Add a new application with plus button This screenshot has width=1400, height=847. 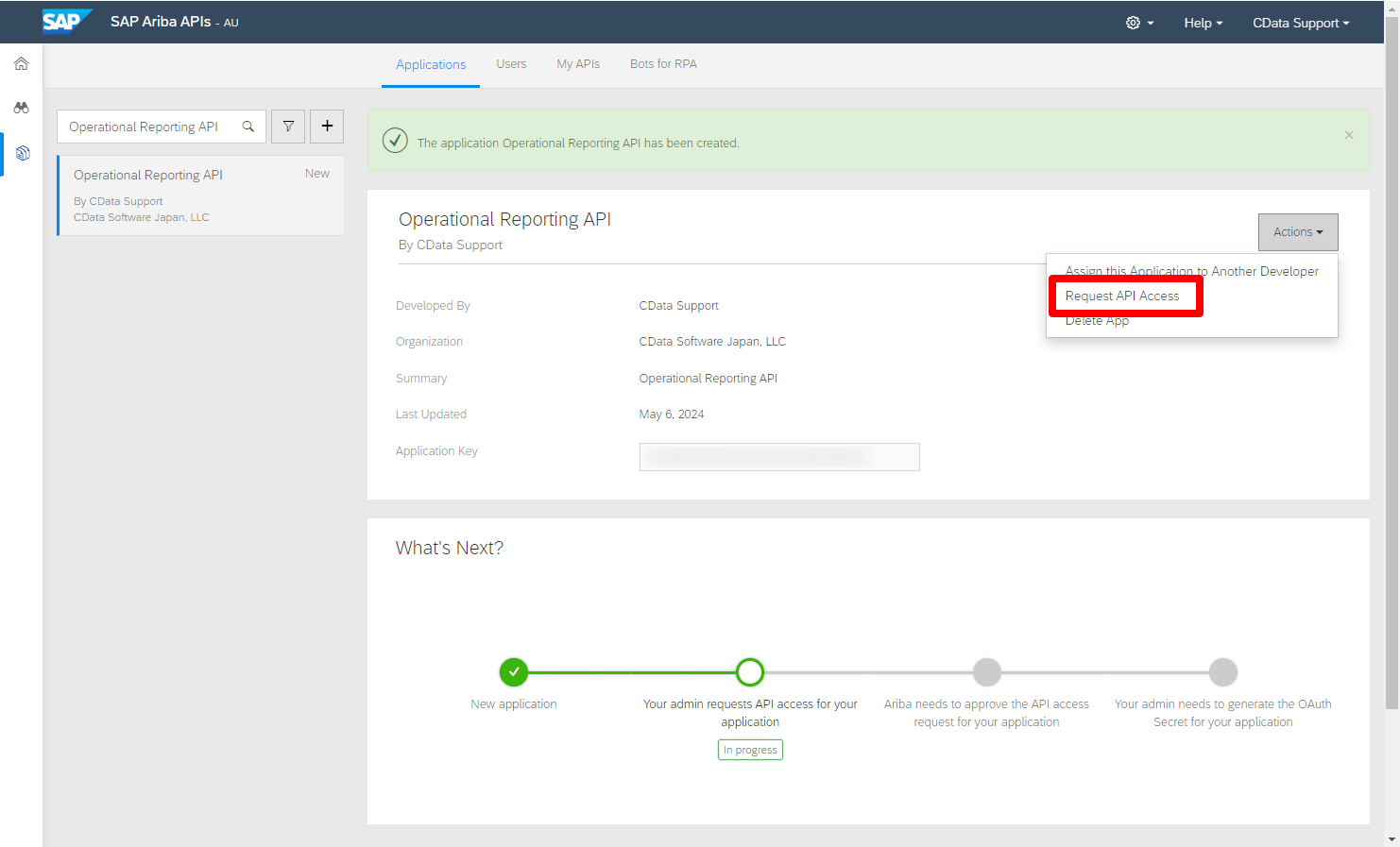tap(327, 126)
